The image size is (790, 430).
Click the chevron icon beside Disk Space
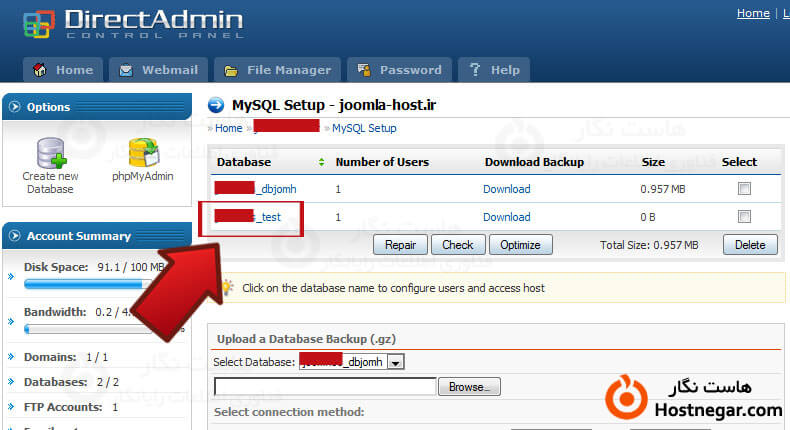[x=11, y=276]
